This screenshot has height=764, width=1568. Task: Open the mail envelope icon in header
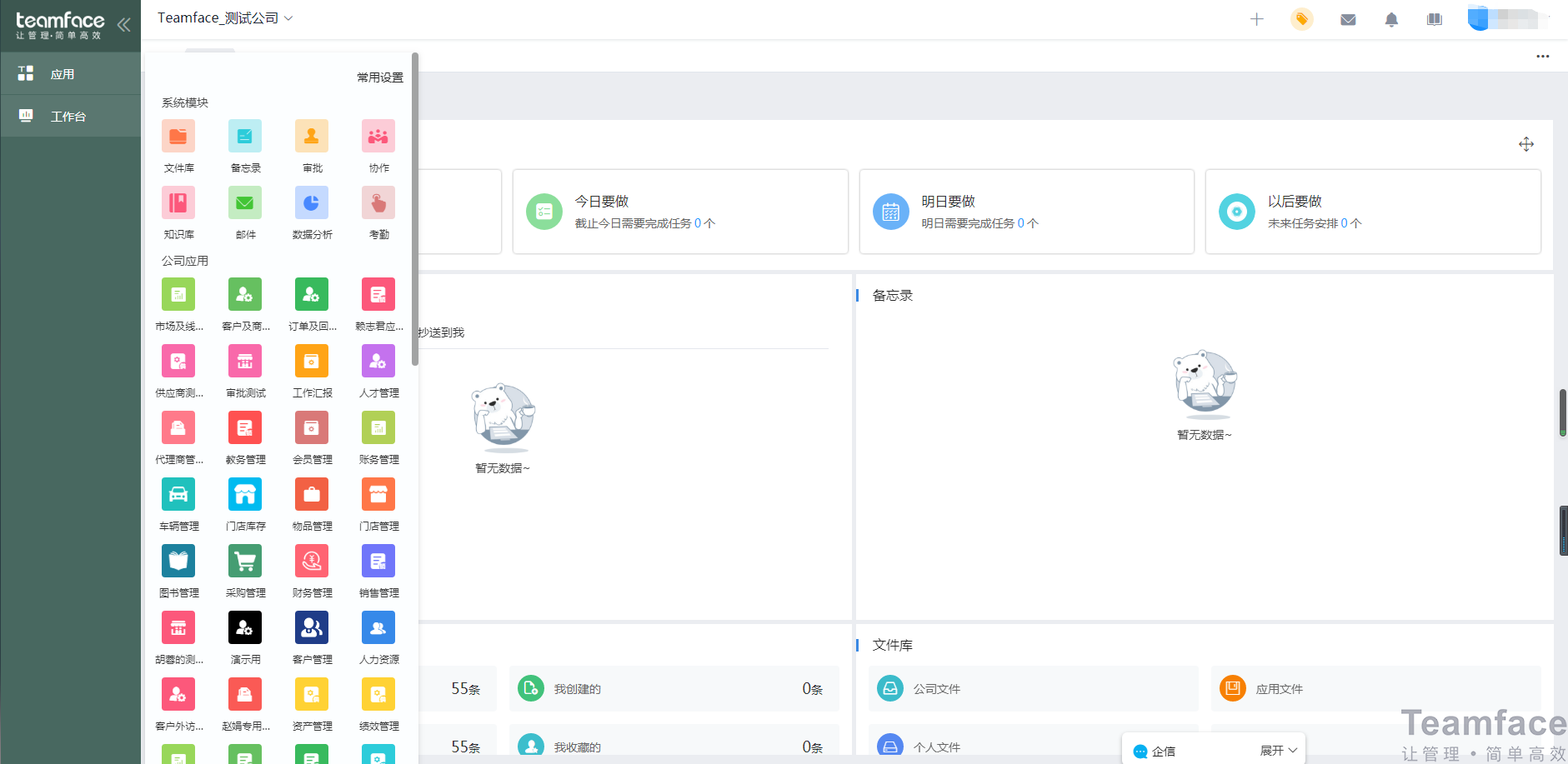coord(1348,19)
